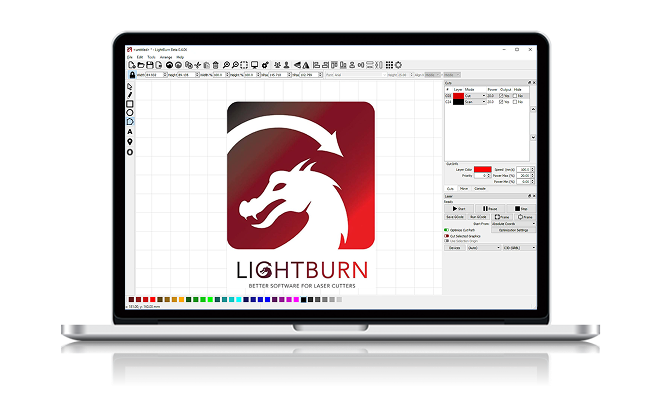
Task: Pick the Draw Lines pencil tool
Action: [130, 95]
